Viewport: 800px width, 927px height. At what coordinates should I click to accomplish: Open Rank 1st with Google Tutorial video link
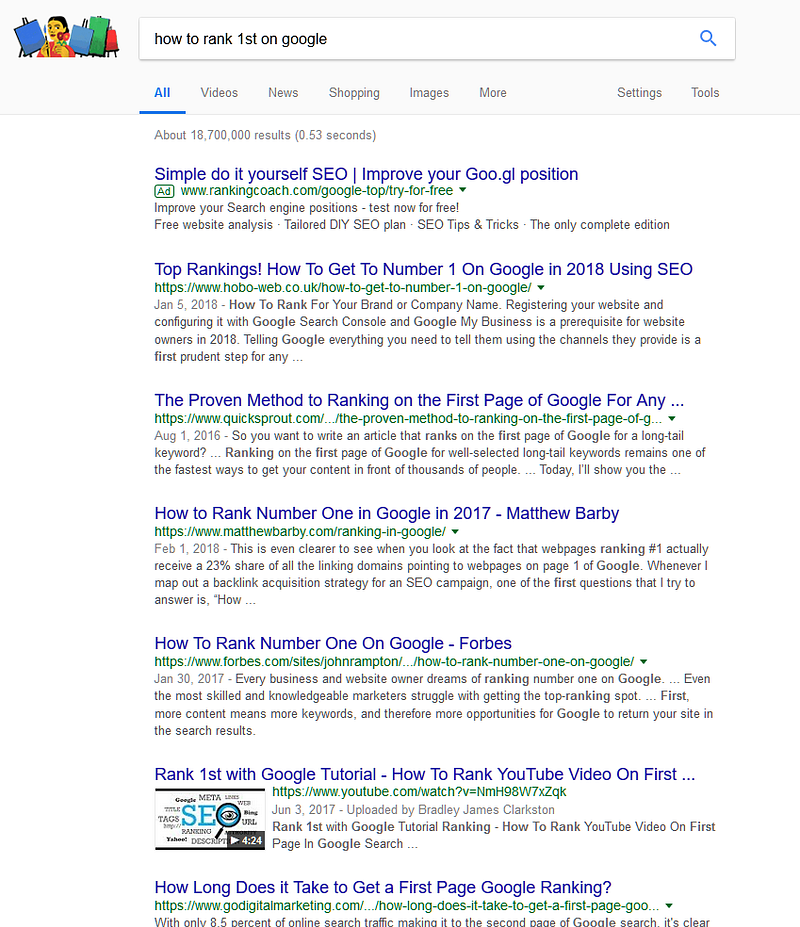coord(425,774)
